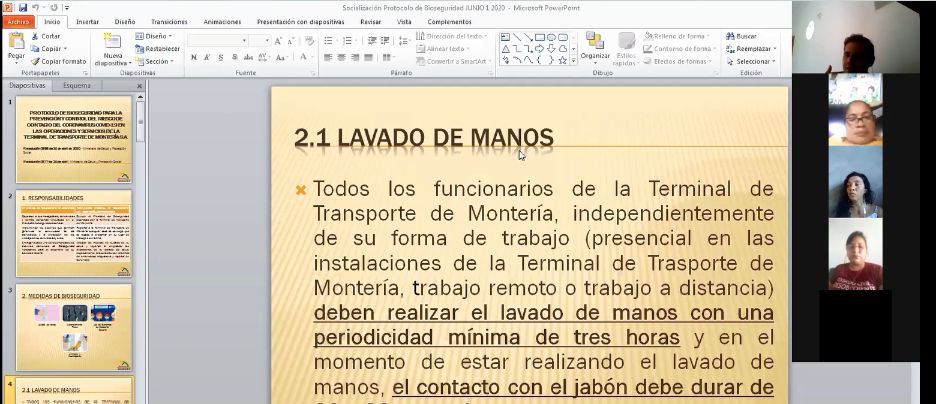Select the rectangle shape in gallery
The width and height of the screenshot is (936, 404).
click(x=540, y=37)
